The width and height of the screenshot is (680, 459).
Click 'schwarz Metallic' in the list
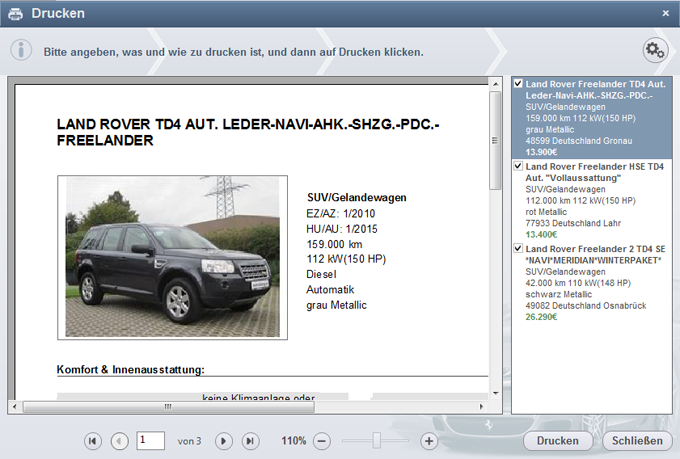point(559,295)
